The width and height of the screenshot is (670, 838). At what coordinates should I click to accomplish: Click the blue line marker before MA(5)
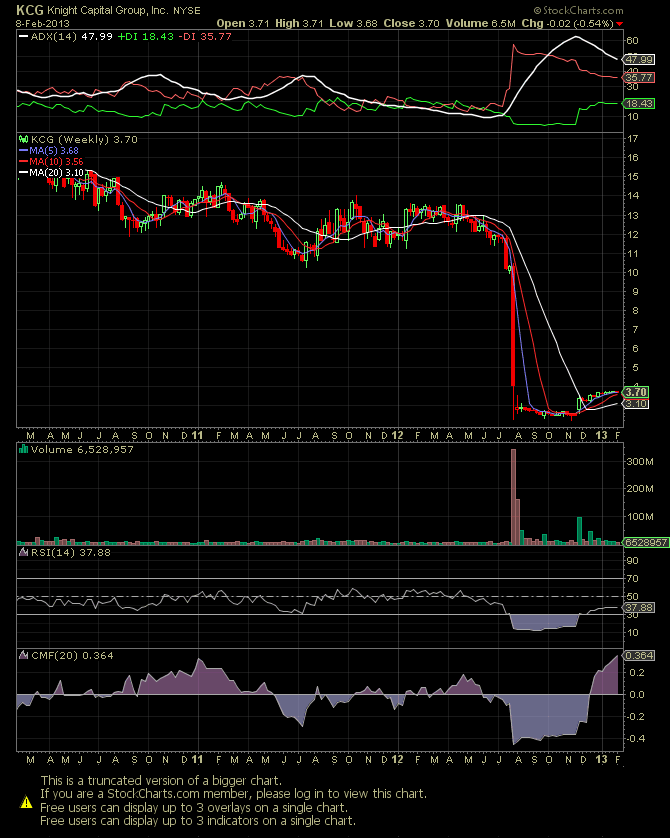(x=24, y=151)
